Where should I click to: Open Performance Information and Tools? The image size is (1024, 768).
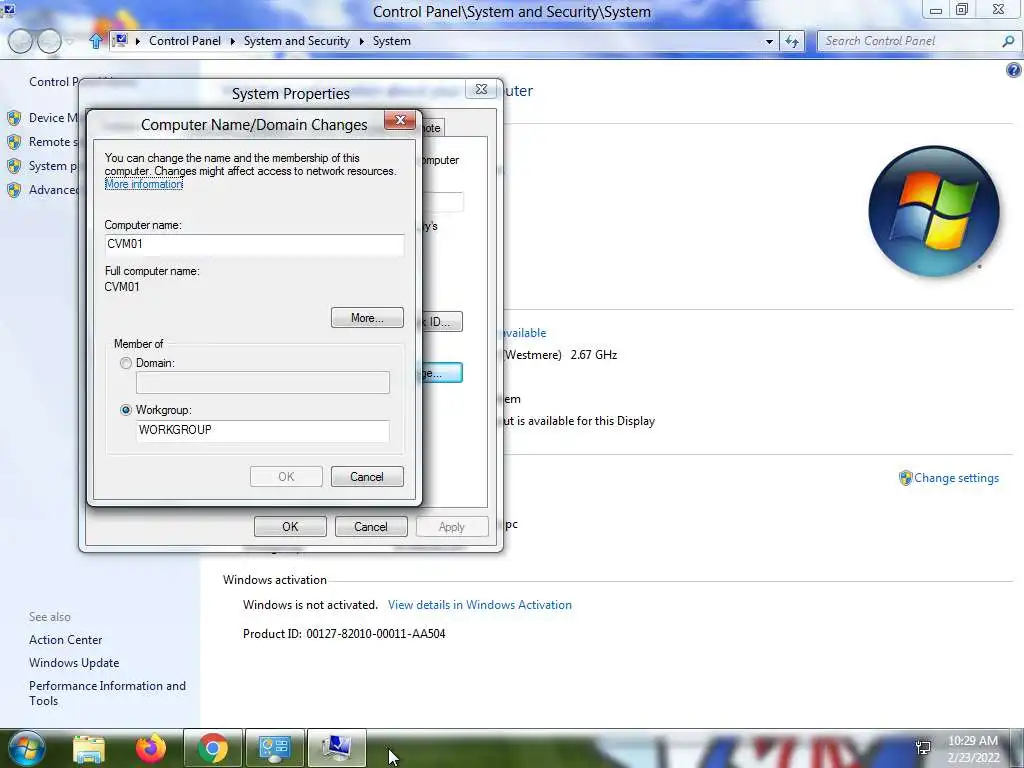[x=107, y=693]
